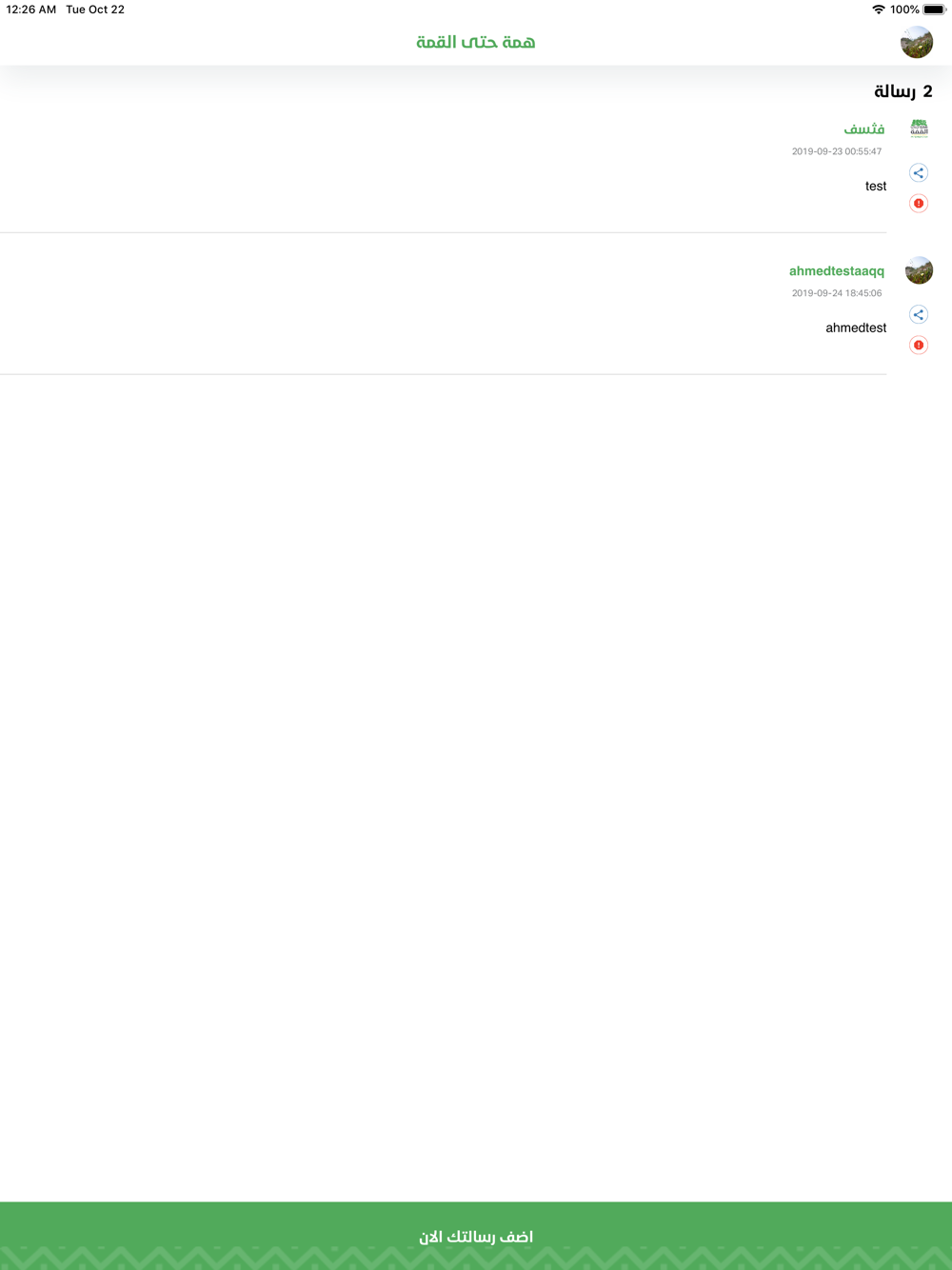Report the "ahmedtest" message
The height and width of the screenshot is (1270, 952).
(x=919, y=346)
